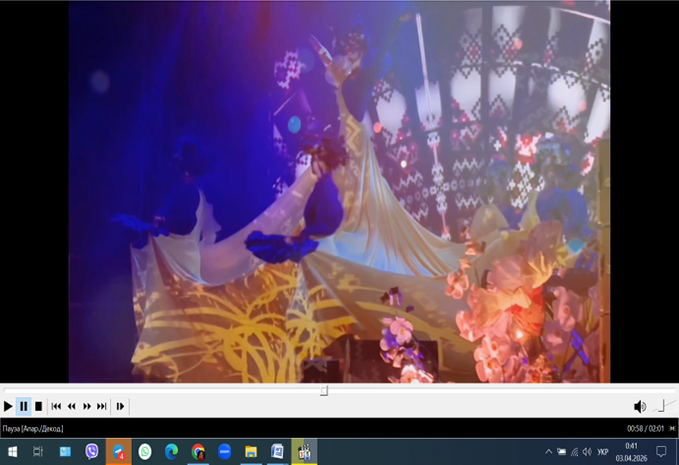The image size is (679, 465).
Task: Fast forward the video
Action: pyautogui.click(x=87, y=406)
